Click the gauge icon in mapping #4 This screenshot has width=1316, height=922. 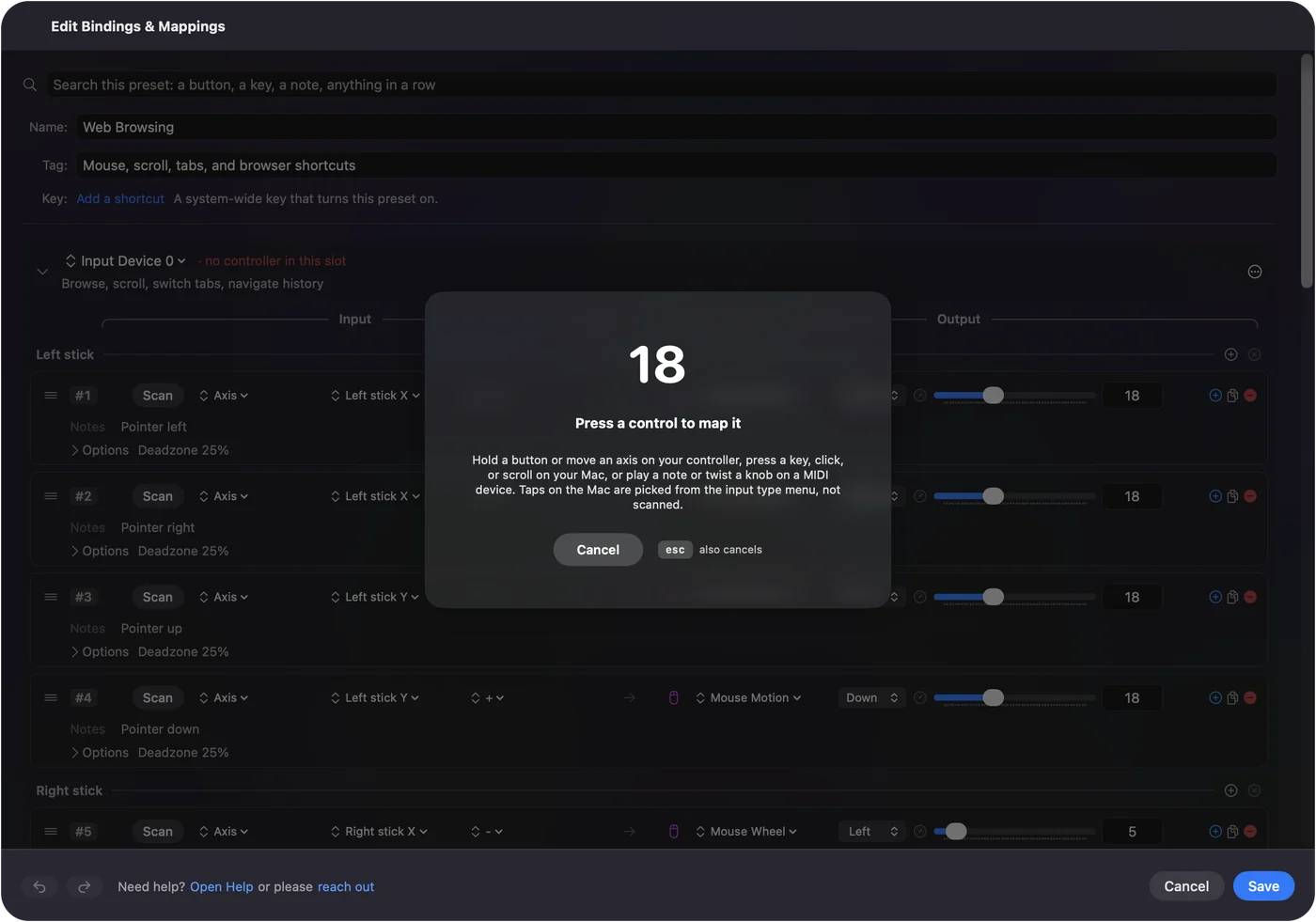[x=920, y=697]
